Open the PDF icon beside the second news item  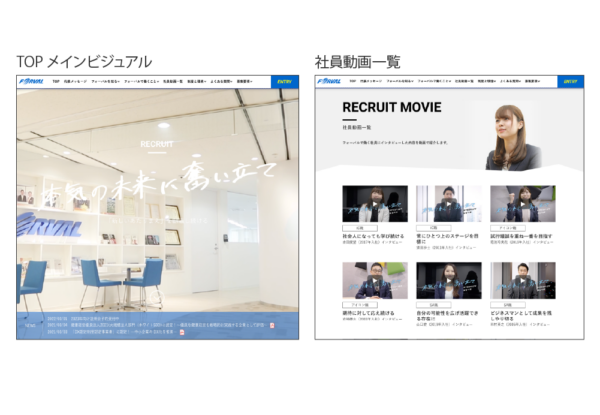[x=272, y=325]
